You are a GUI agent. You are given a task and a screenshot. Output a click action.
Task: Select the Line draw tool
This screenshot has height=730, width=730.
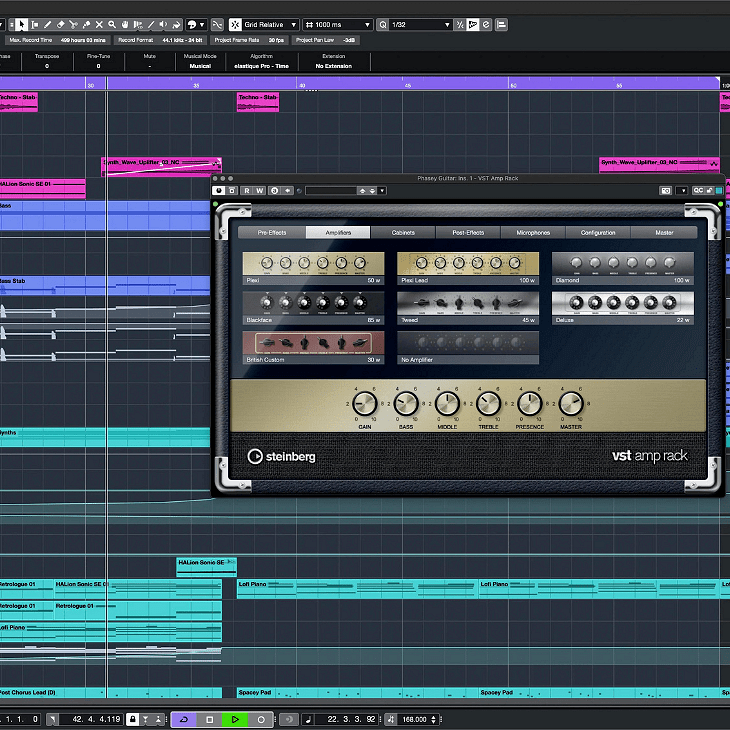(x=151, y=25)
